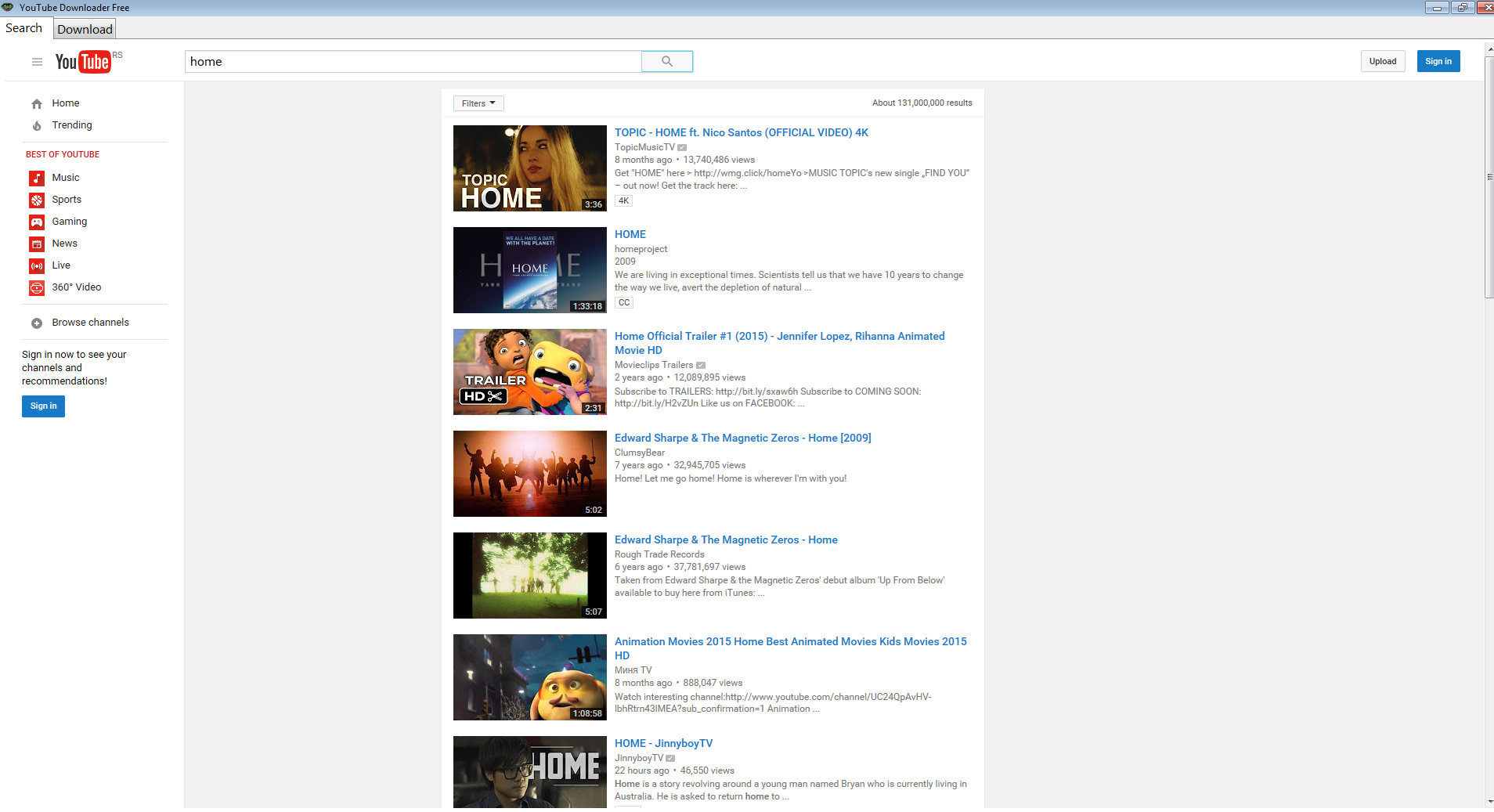Click the BEST OF YOUTUBE heading
This screenshot has height=812, width=1494.
(63, 154)
